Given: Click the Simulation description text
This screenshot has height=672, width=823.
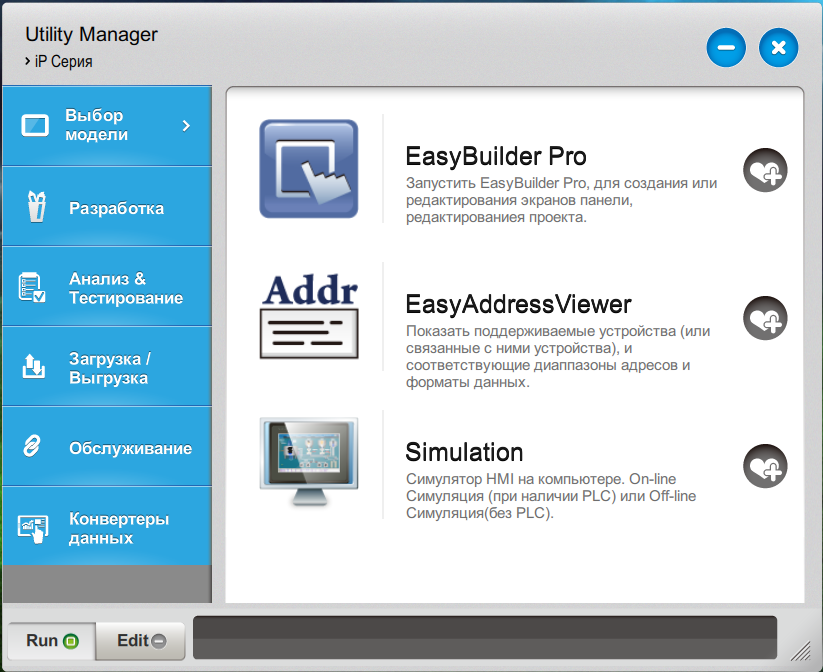Looking at the screenshot, I should tap(551, 496).
